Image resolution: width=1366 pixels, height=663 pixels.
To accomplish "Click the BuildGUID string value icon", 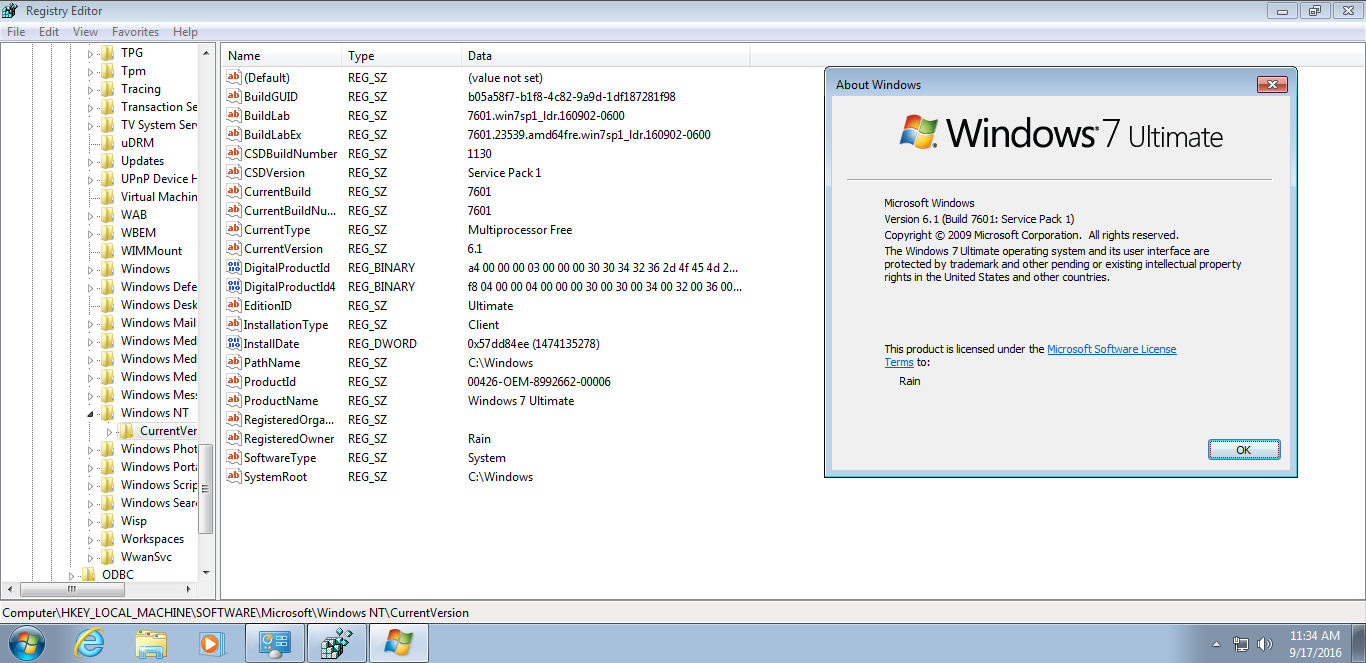I will [x=234, y=97].
